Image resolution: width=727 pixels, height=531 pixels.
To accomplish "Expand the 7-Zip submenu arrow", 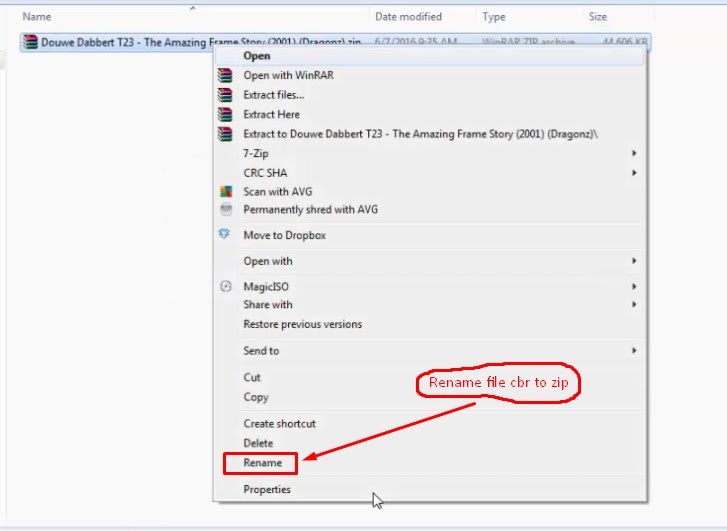I will coord(634,153).
